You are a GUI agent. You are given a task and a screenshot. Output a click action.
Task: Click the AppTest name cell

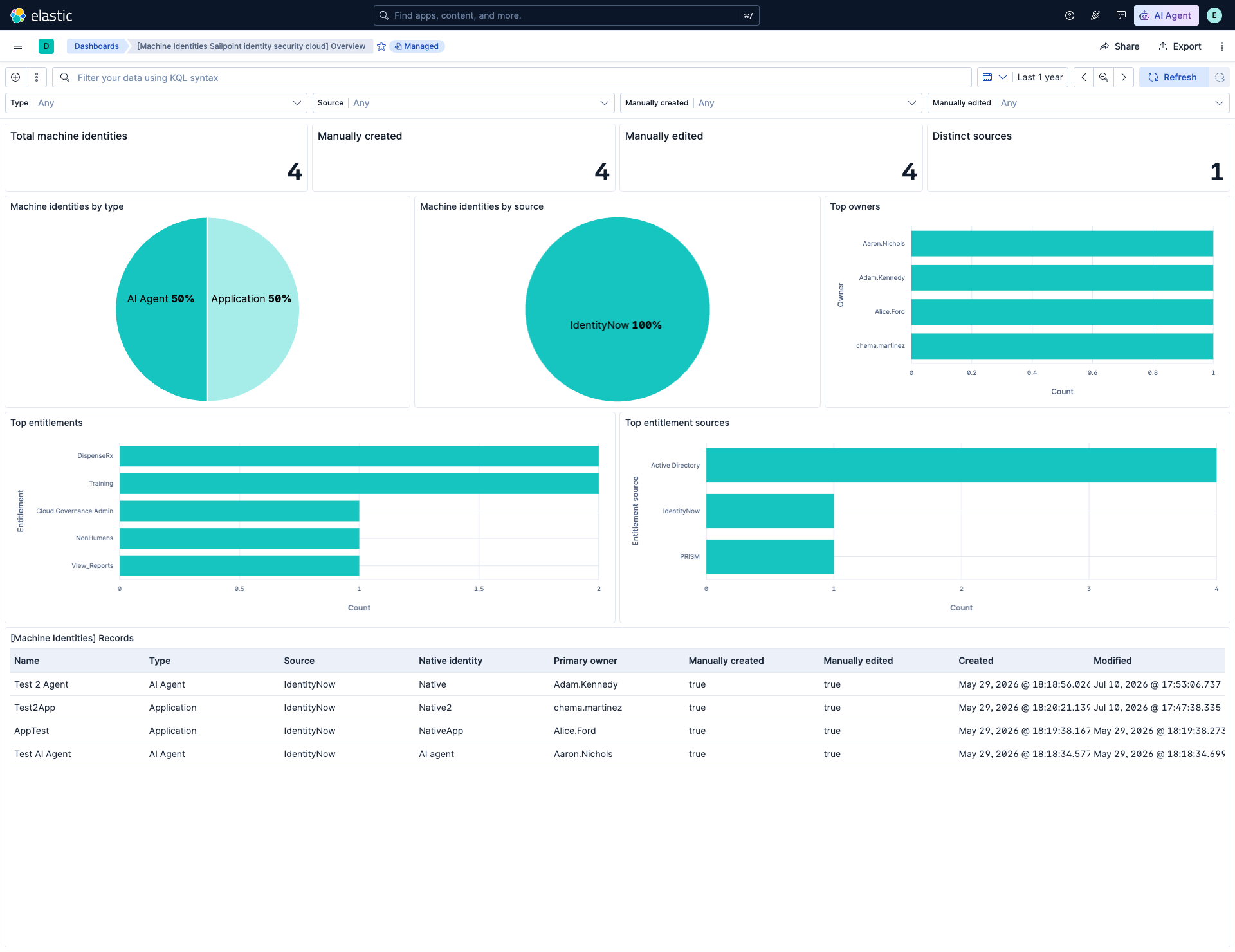pyautogui.click(x=32, y=731)
